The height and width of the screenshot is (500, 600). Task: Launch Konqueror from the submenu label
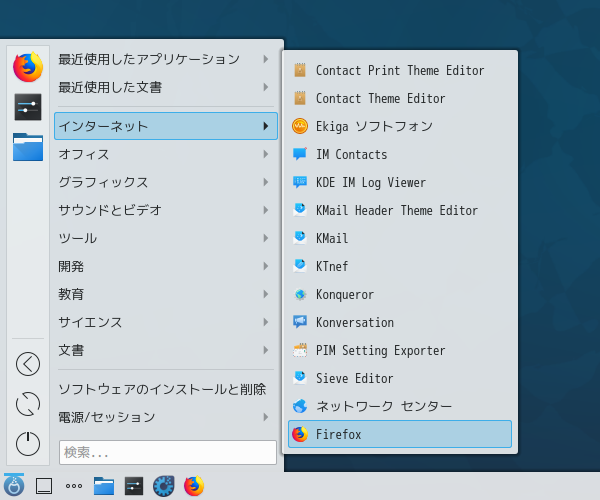pyautogui.click(x=345, y=295)
